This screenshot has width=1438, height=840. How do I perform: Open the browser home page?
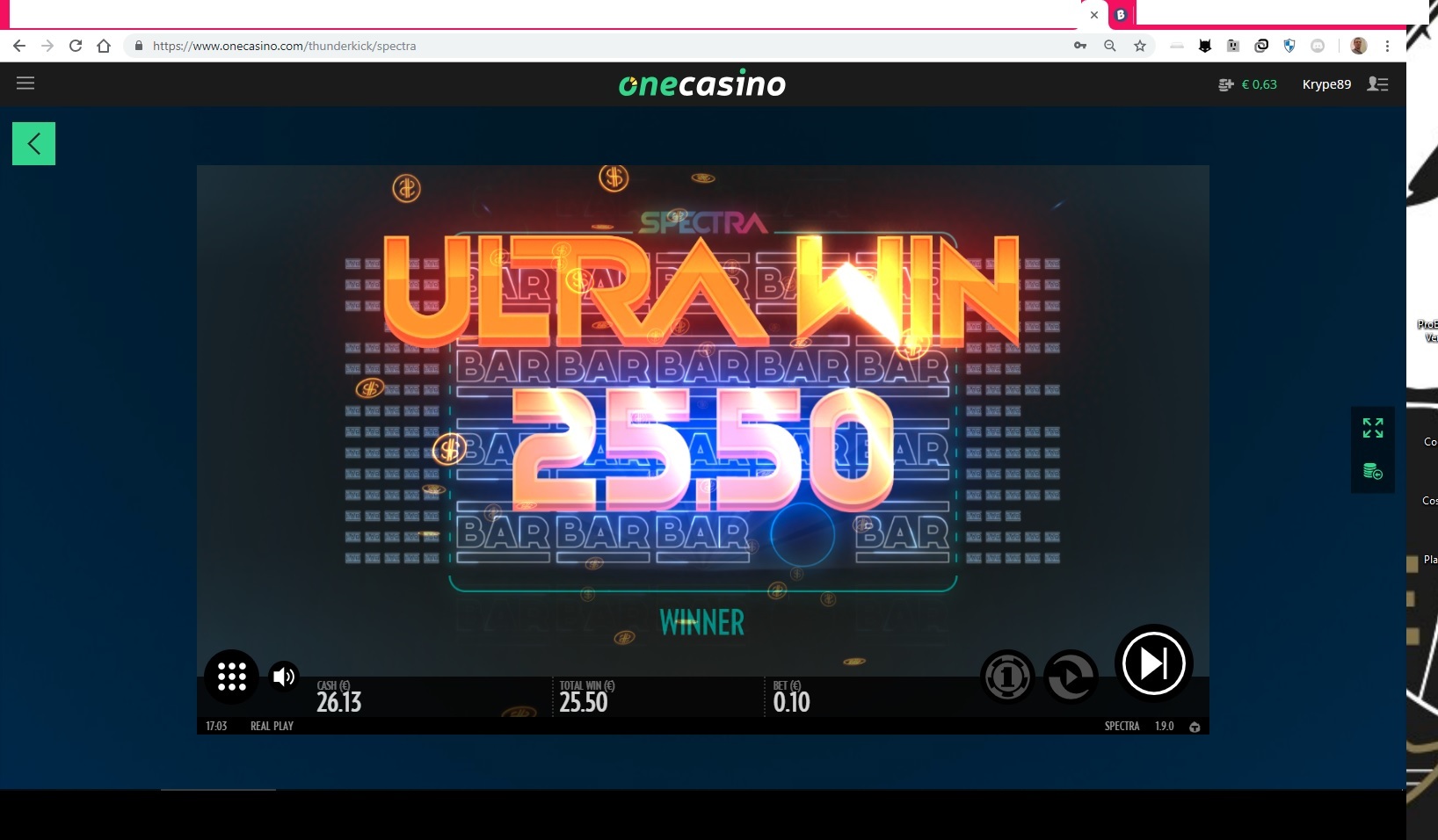(x=104, y=46)
